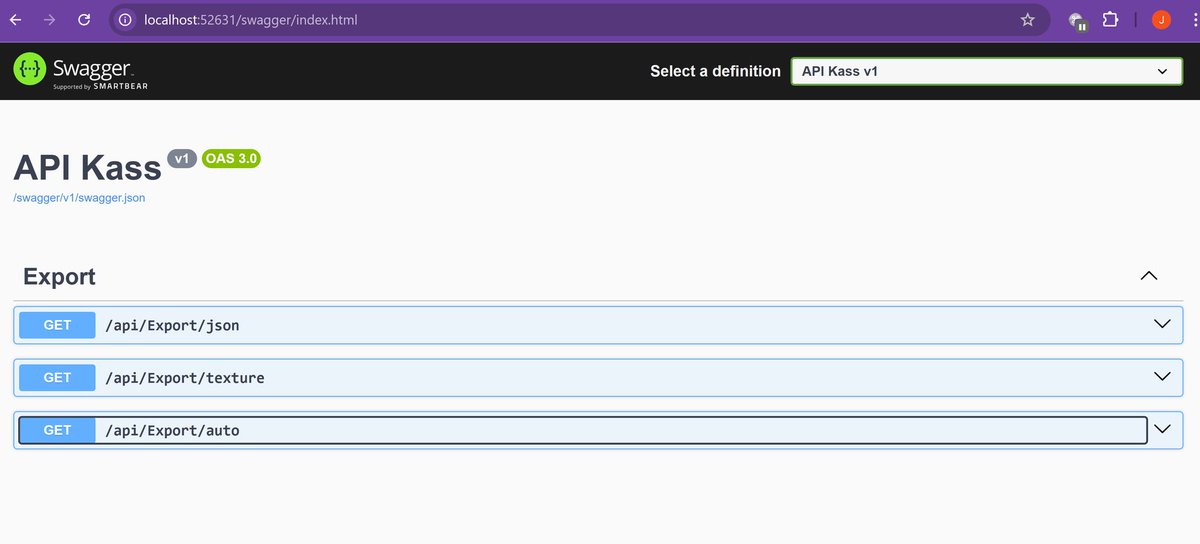Click the 'Select a definition' label
Screen dimensions: 1200x544
click(715, 71)
